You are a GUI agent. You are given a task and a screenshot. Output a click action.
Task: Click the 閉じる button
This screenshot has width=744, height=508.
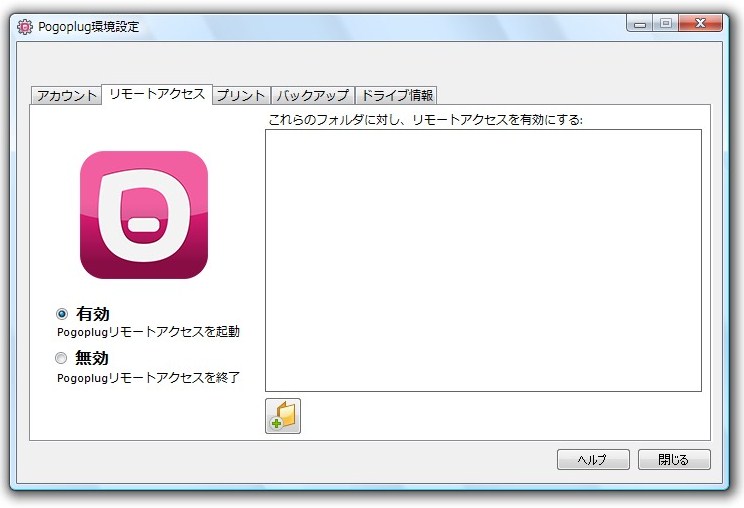pyautogui.click(x=674, y=460)
